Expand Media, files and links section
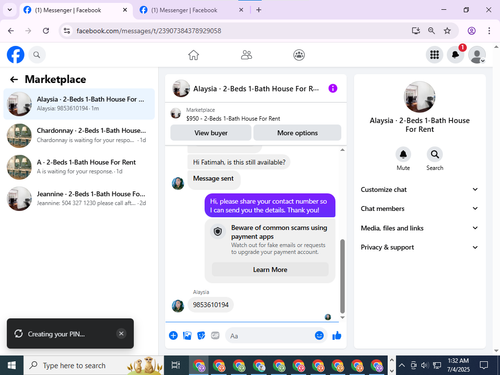This screenshot has height=375, width=500. click(x=419, y=228)
